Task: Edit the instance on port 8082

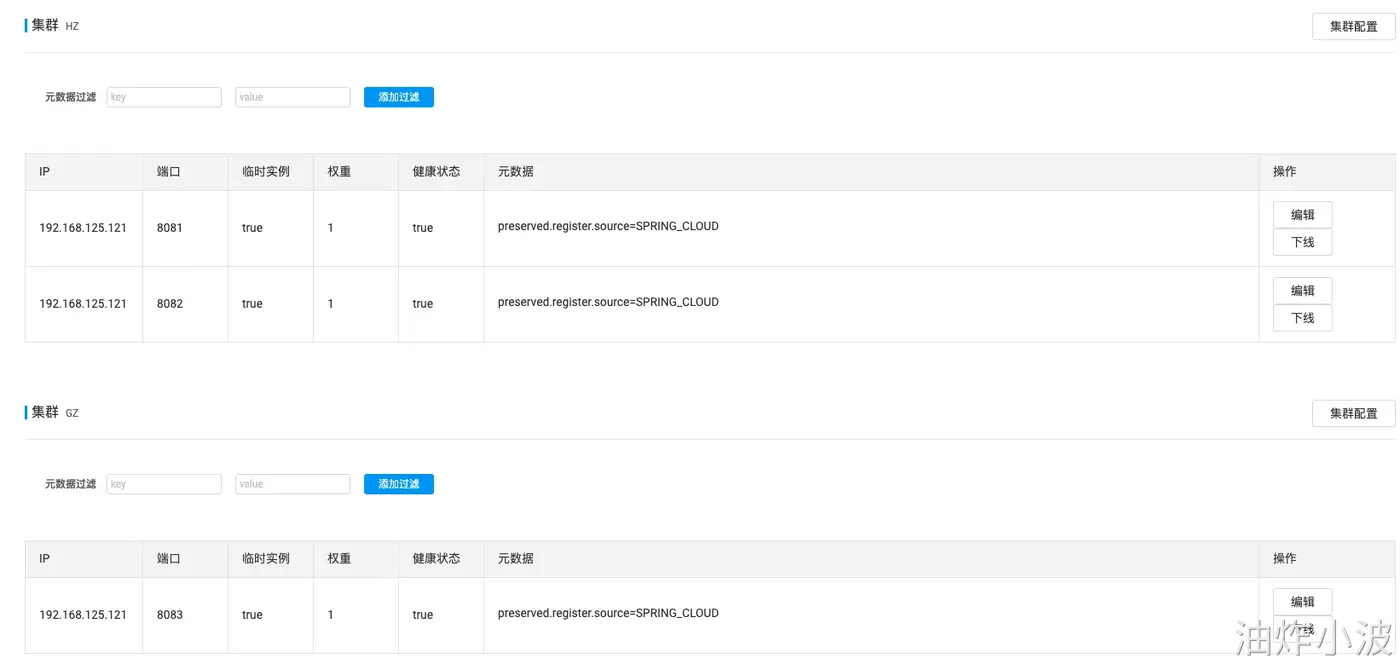Action: (x=1302, y=291)
